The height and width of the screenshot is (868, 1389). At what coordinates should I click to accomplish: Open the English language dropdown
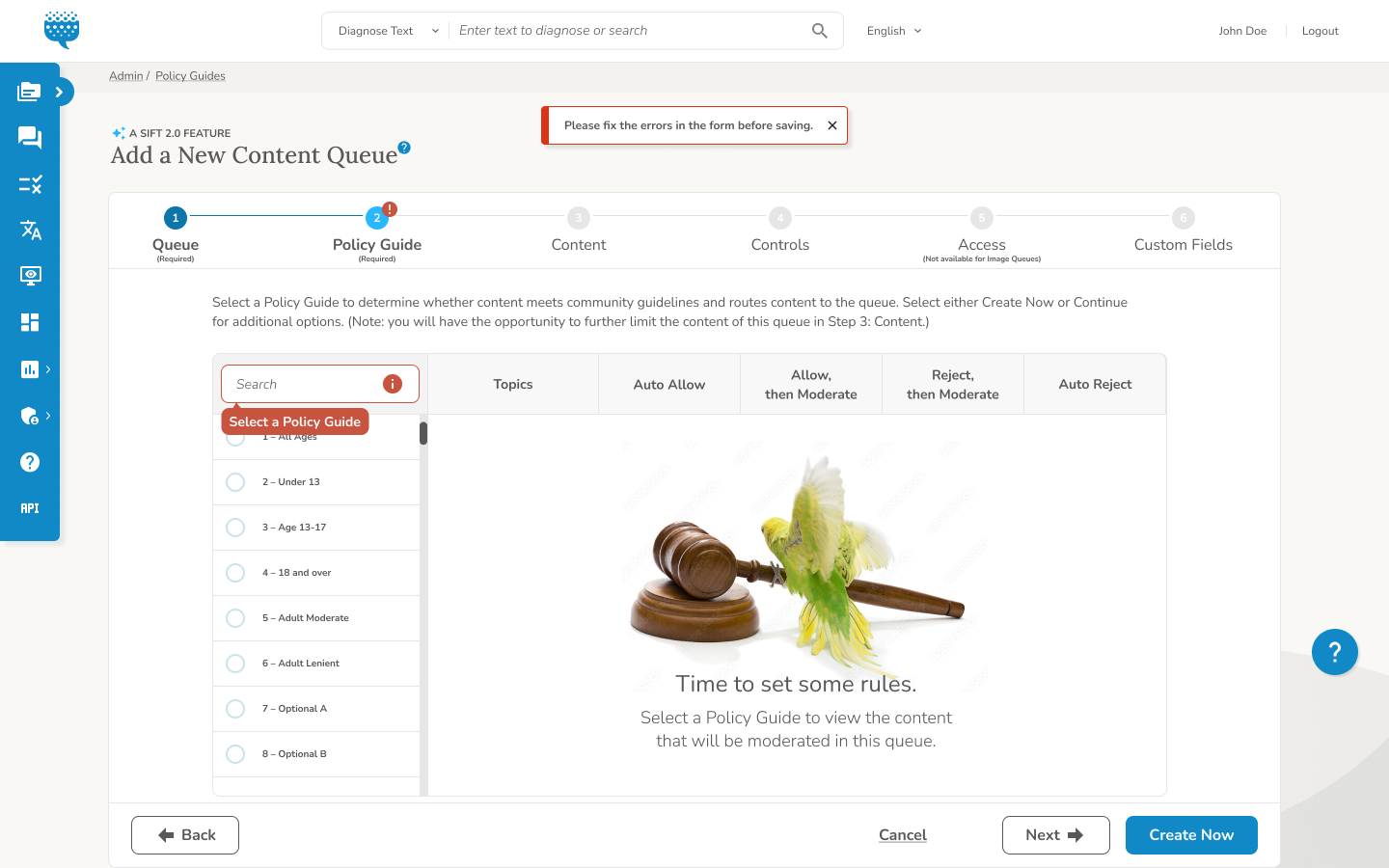[x=894, y=31]
